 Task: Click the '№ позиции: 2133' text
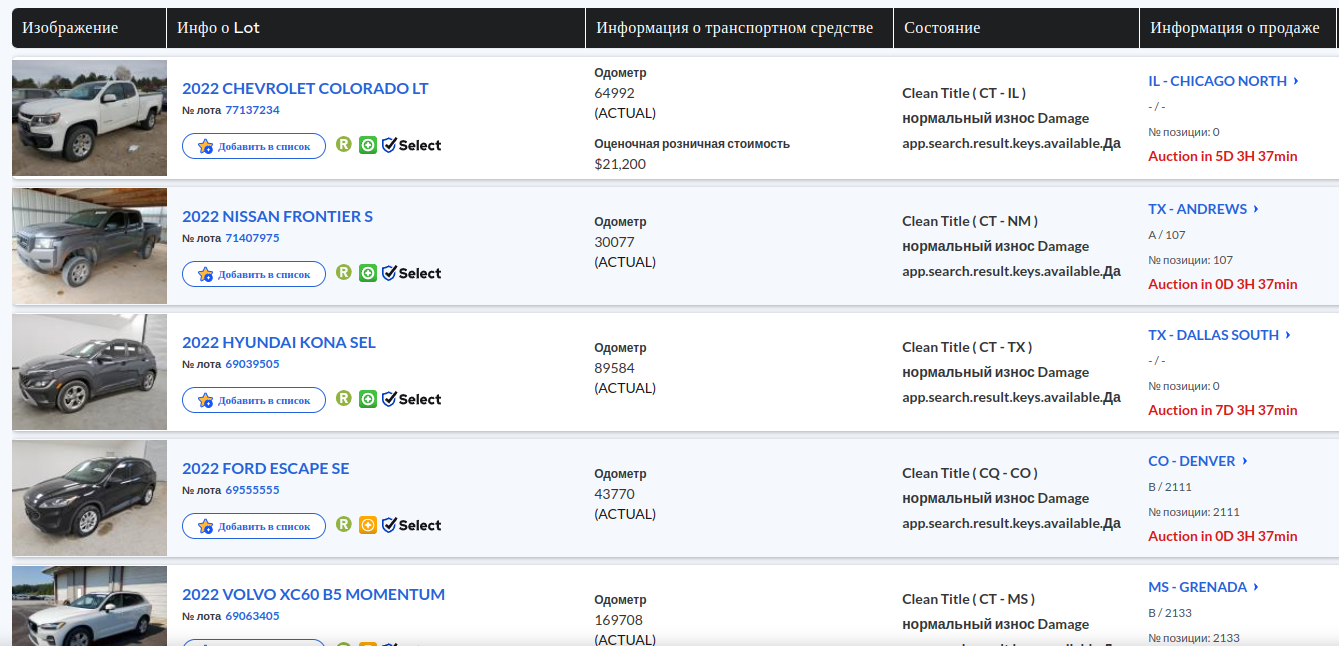coord(1194,638)
